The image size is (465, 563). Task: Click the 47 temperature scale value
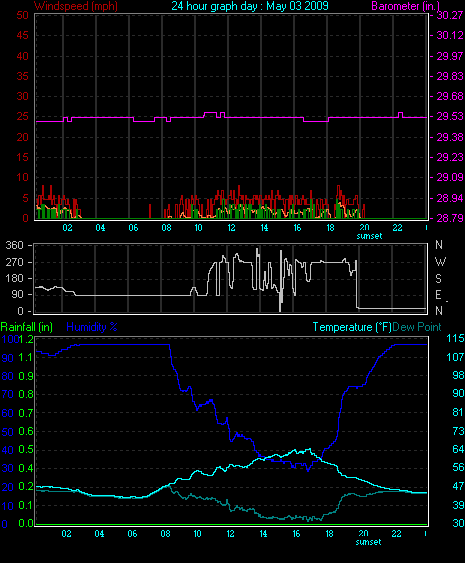tap(458, 486)
